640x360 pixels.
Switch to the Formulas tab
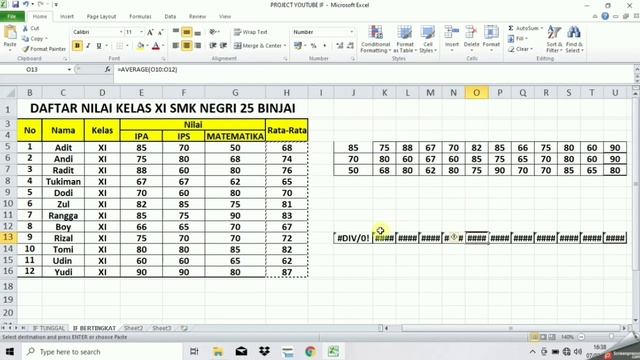[x=140, y=16]
